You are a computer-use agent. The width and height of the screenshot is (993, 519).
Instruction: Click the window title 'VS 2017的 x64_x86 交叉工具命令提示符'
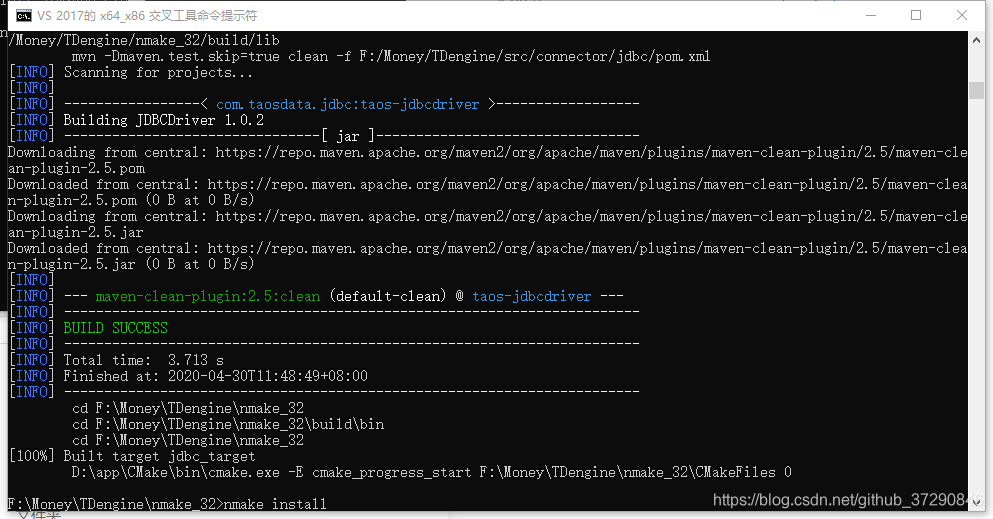click(x=147, y=16)
